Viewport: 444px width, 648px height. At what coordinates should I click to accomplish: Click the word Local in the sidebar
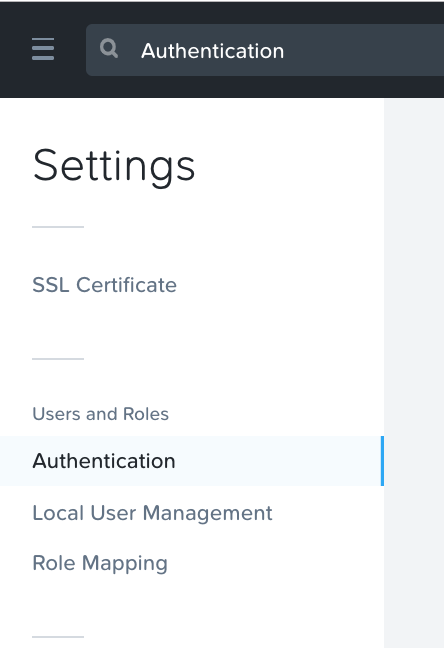pyautogui.click(x=58, y=513)
